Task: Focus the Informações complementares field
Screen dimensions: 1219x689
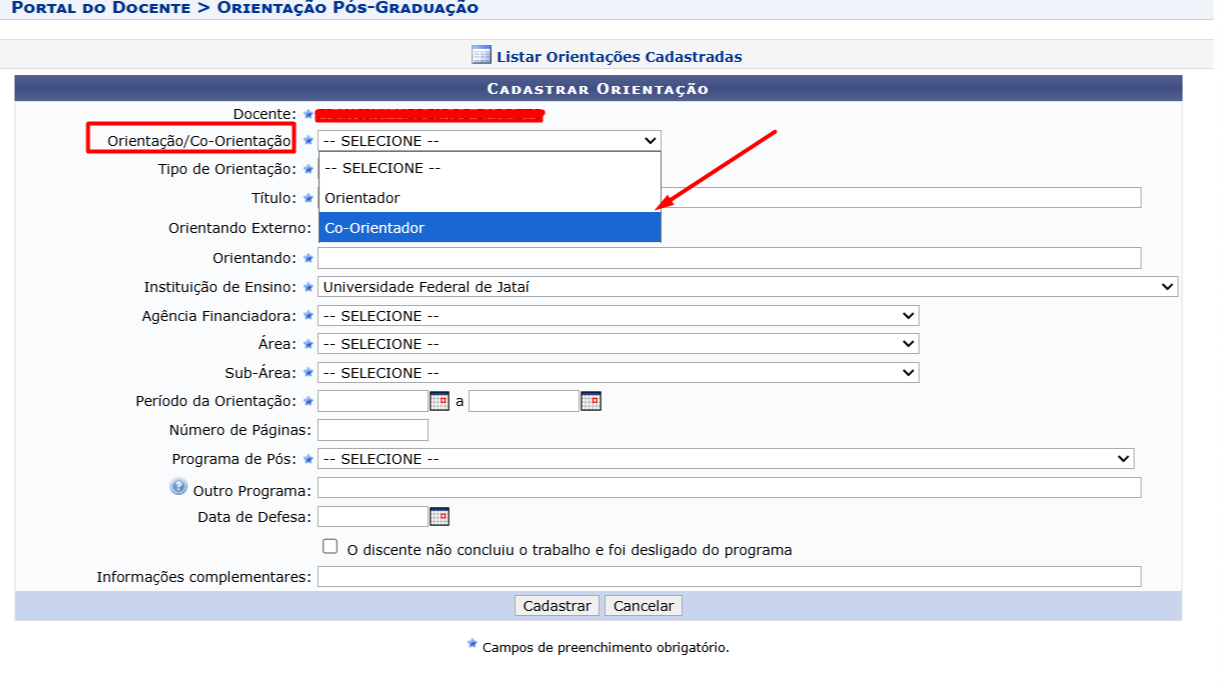Action: coord(729,577)
